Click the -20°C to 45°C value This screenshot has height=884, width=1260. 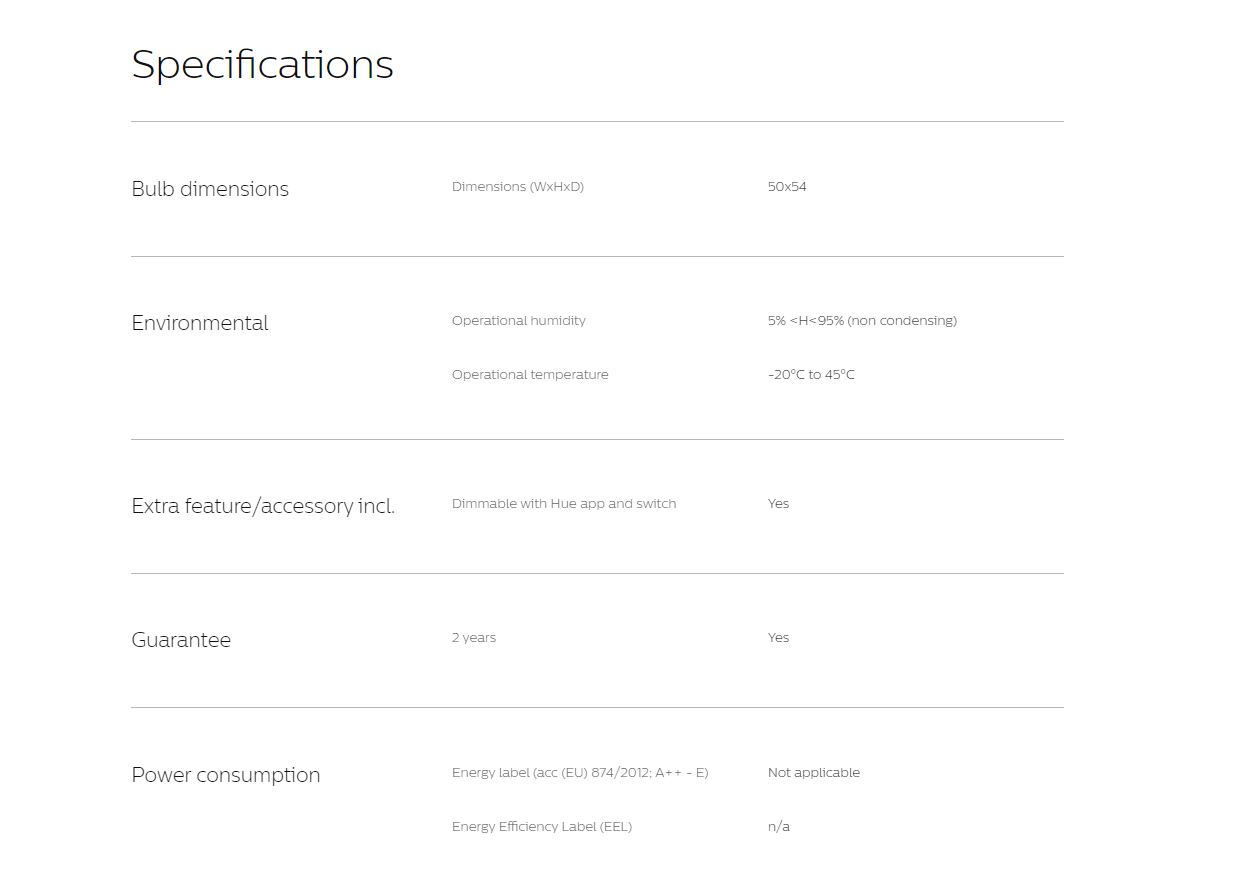point(811,375)
